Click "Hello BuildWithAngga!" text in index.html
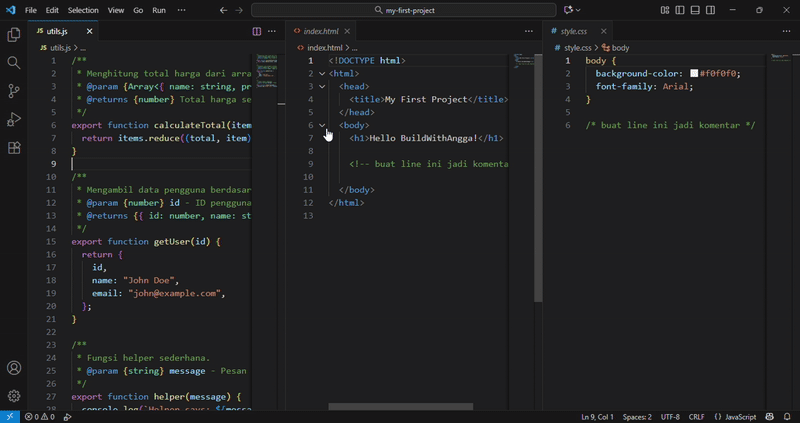 pos(423,138)
